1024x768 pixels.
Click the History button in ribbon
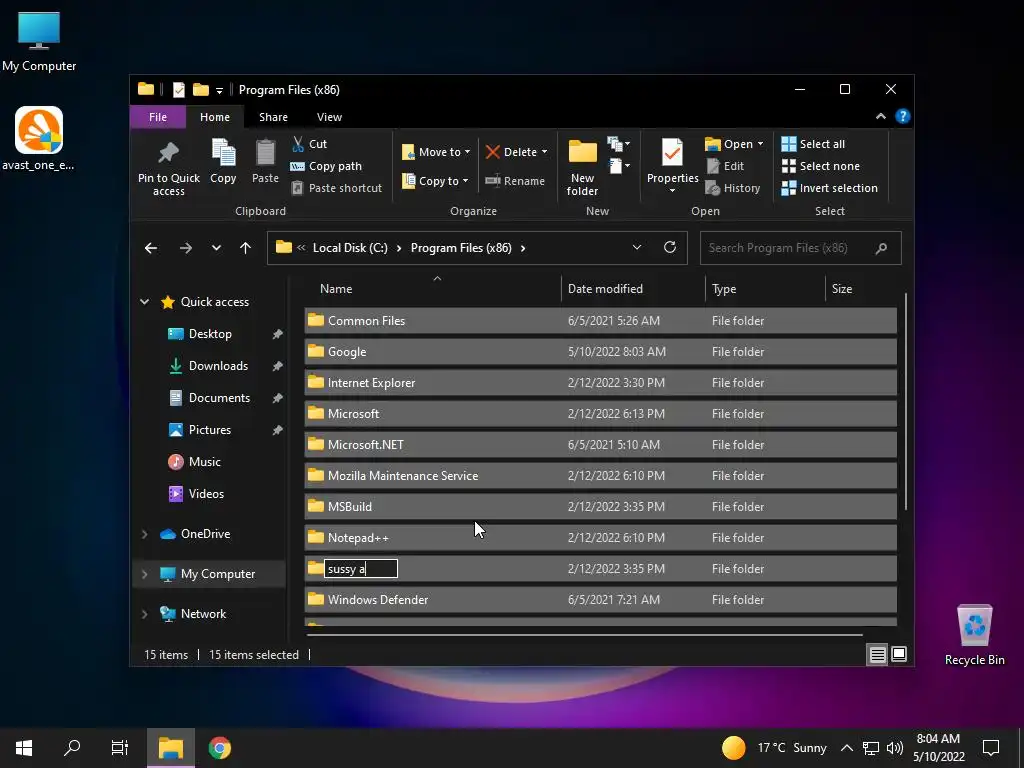click(733, 188)
